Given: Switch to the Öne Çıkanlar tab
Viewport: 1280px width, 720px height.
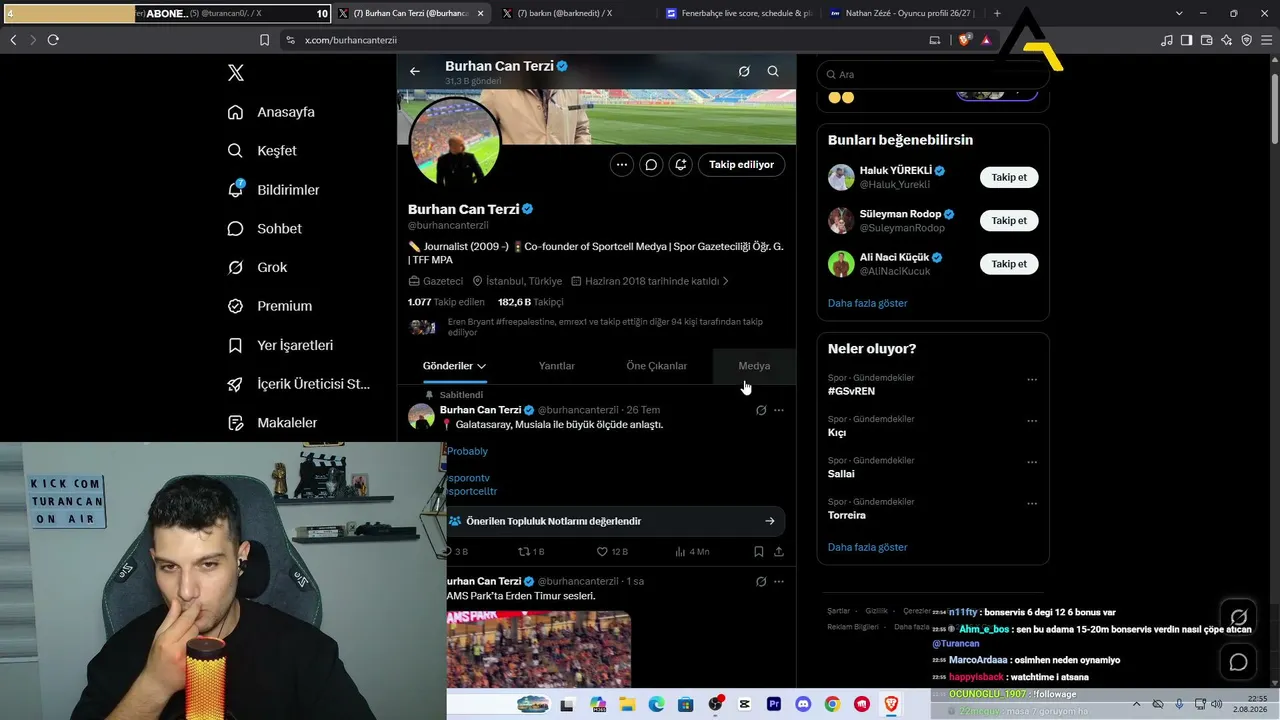Looking at the screenshot, I should 656,366.
